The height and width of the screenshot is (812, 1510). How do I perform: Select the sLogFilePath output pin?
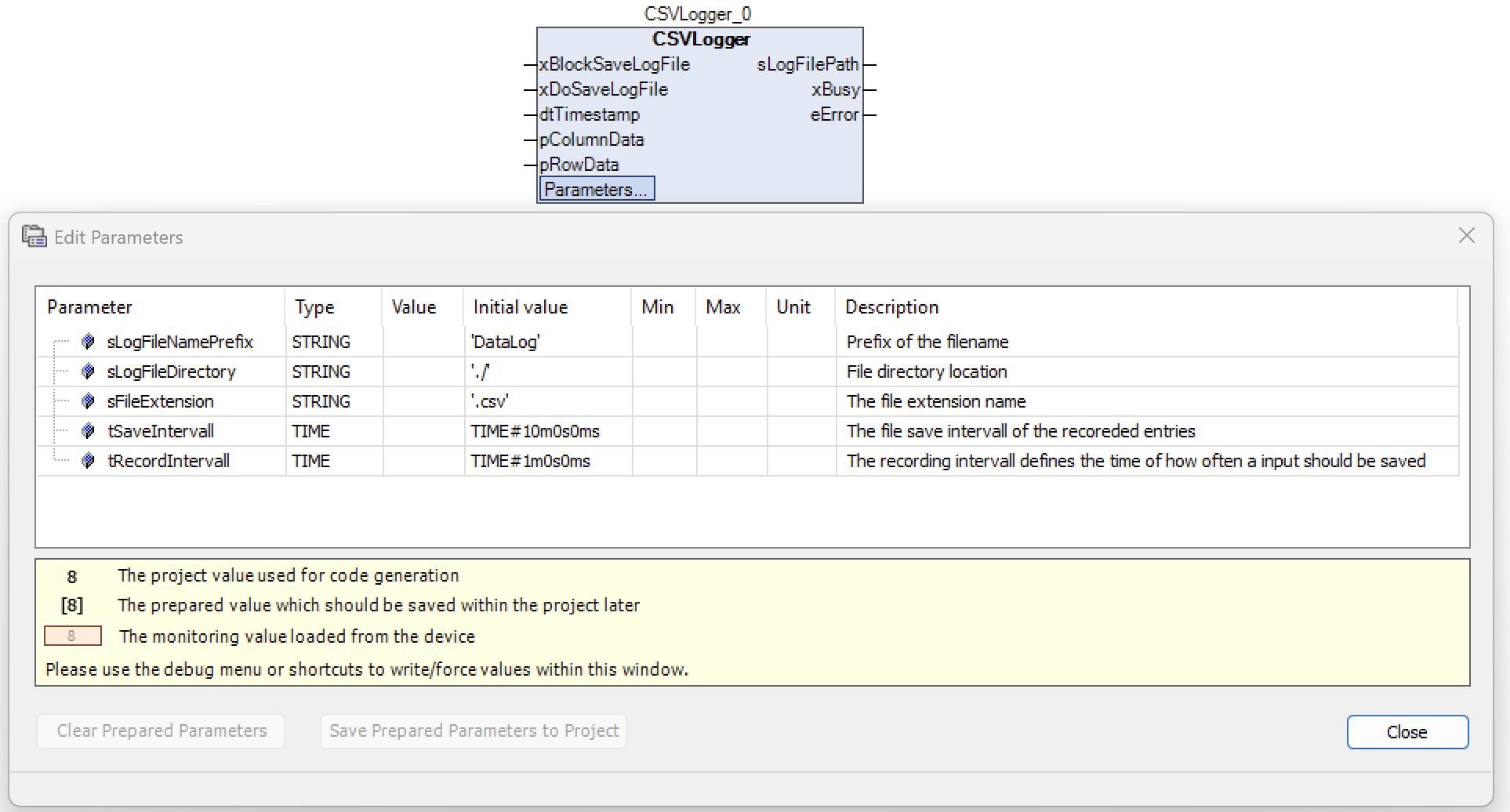click(x=808, y=64)
